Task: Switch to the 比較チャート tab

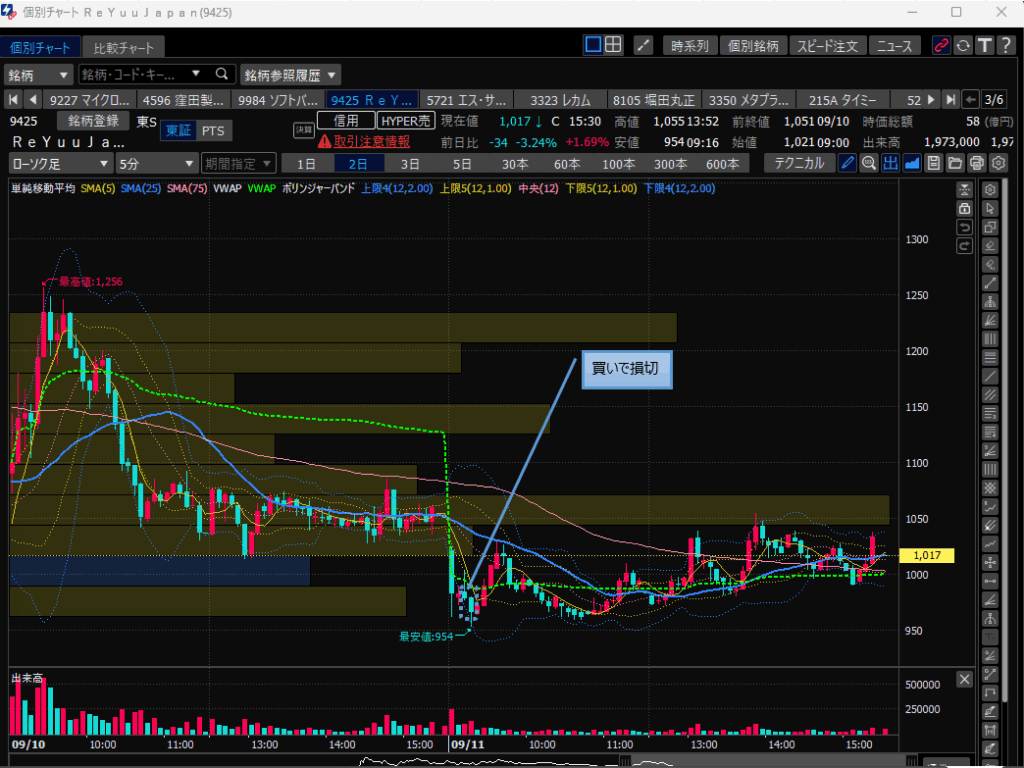Action: pyautogui.click(x=124, y=47)
